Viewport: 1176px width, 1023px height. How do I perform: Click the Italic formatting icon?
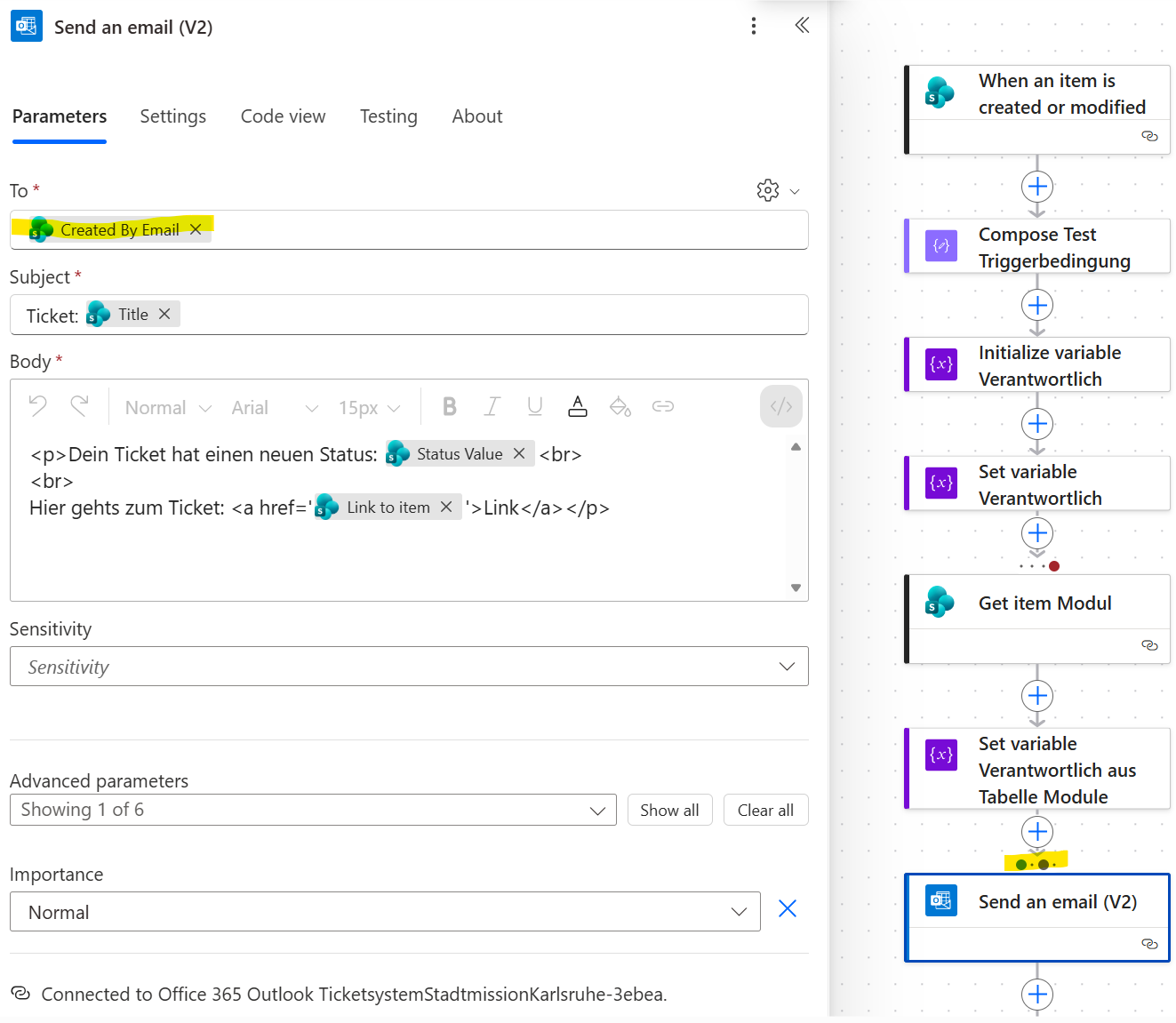pyautogui.click(x=492, y=407)
